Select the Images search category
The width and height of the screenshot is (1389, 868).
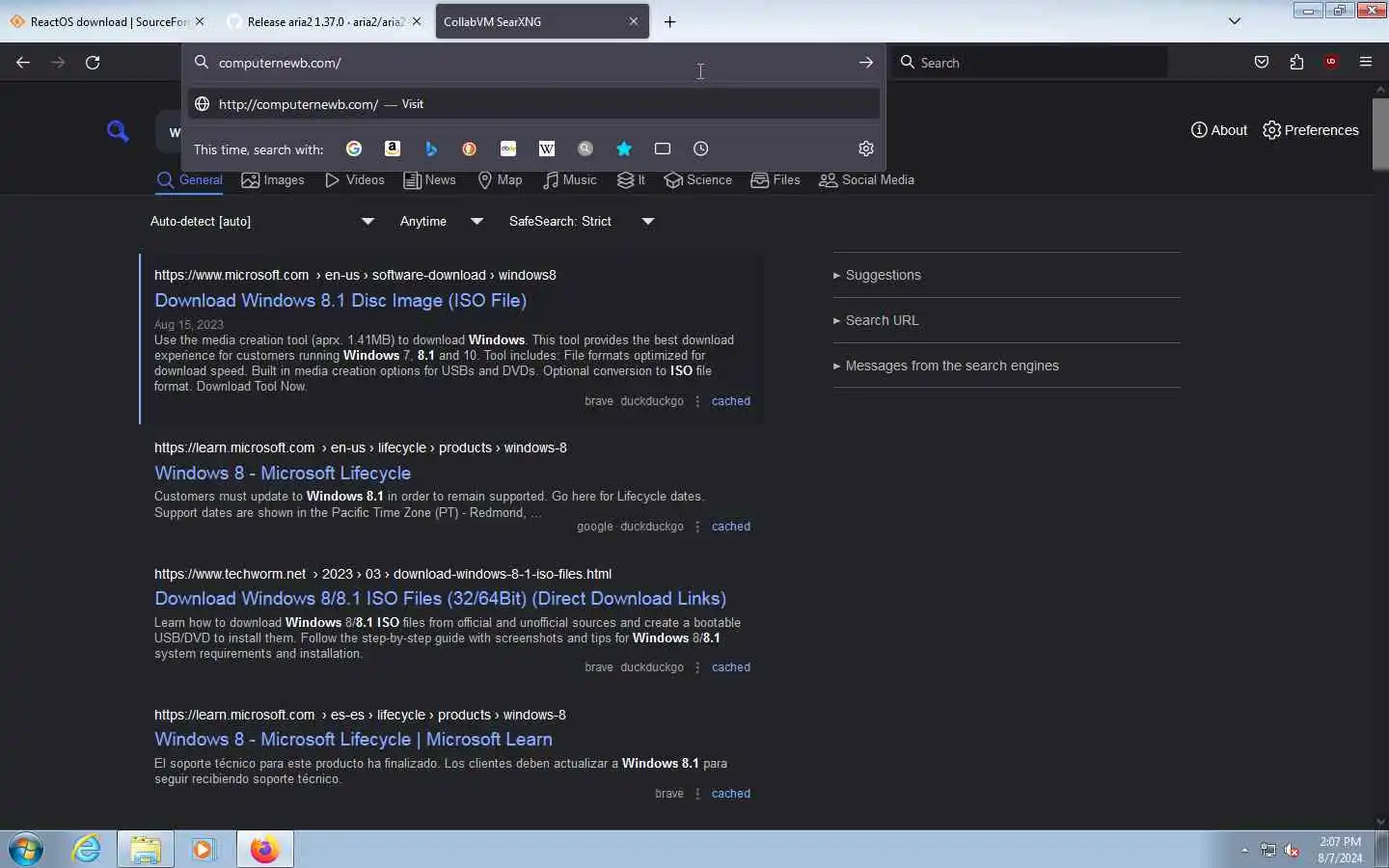pyautogui.click(x=273, y=180)
